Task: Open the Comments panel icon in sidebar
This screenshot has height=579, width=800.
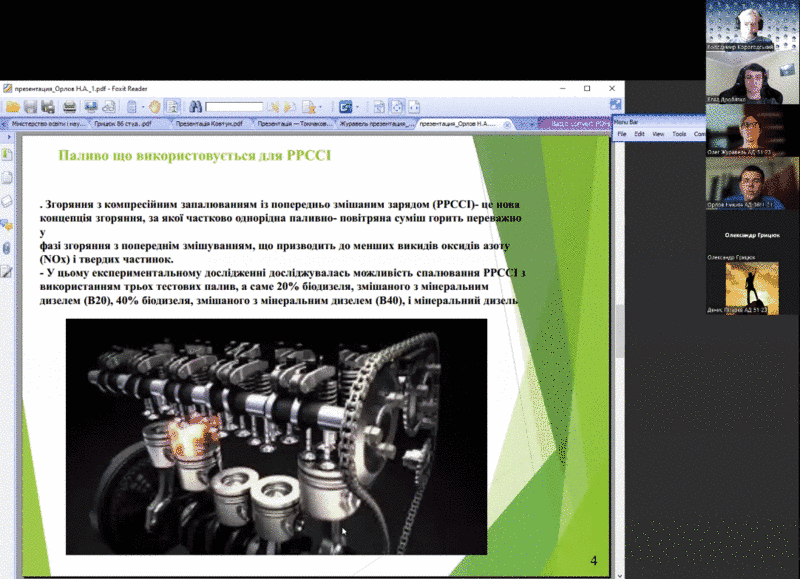Action: tap(7, 224)
